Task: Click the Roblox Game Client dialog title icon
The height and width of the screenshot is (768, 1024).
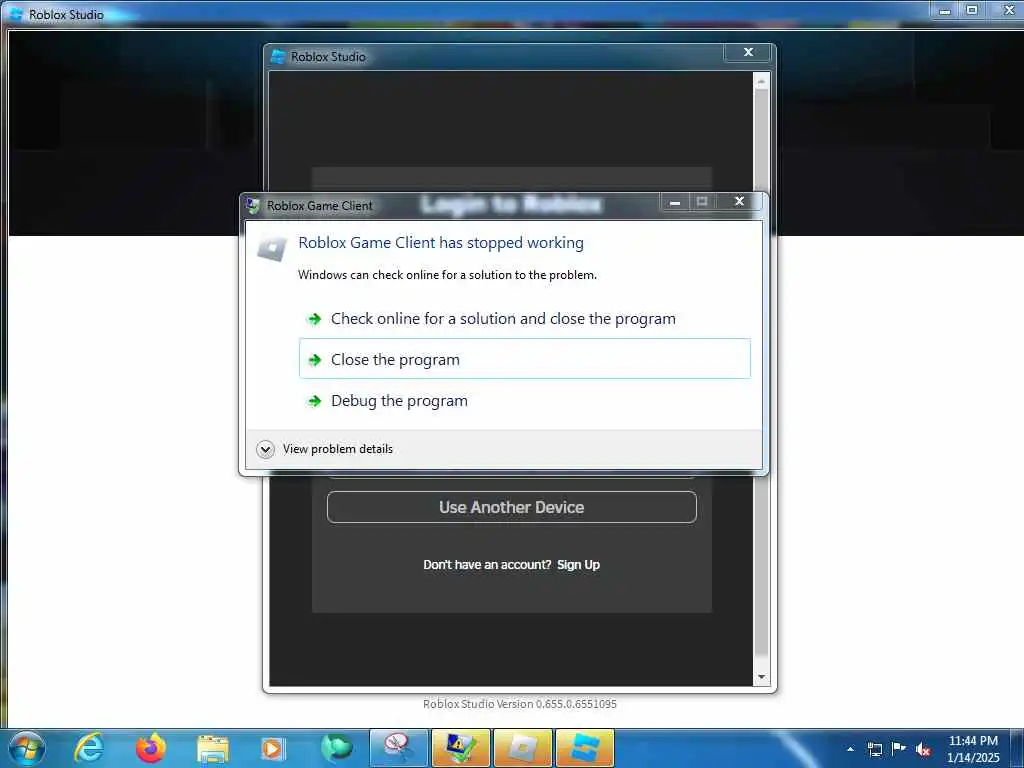Action: click(253, 206)
